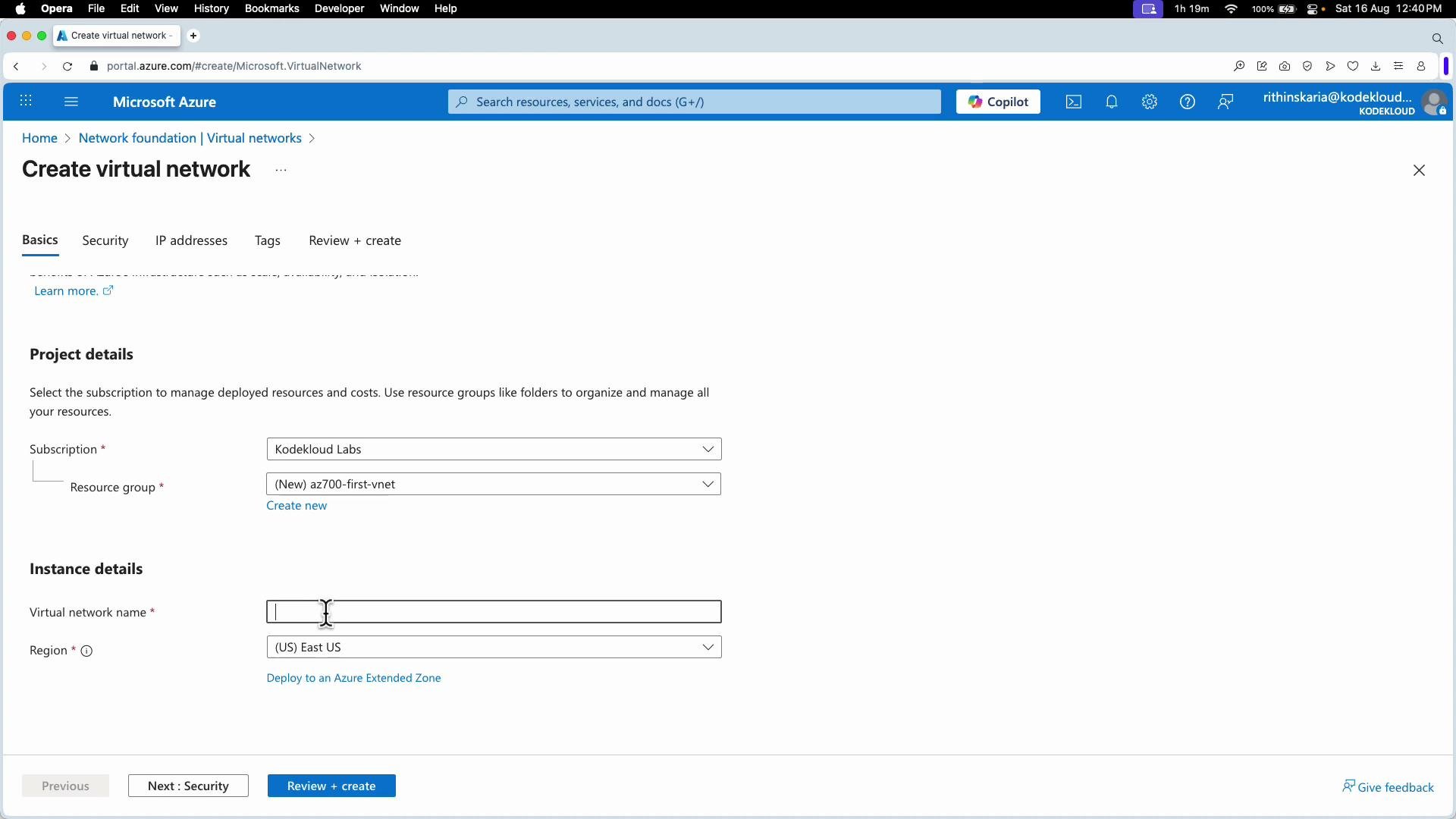Open the Subscription dropdown
Image resolution: width=1456 pixels, height=819 pixels.
click(x=494, y=449)
